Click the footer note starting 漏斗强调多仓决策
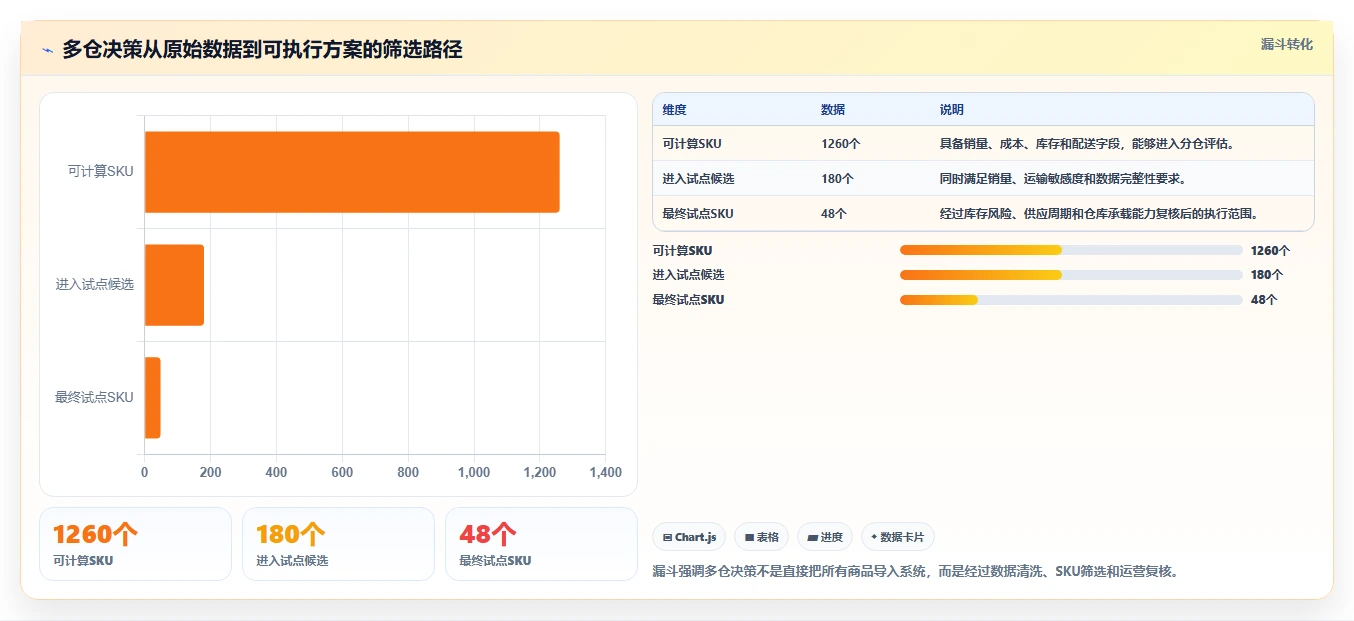Viewport: 1354px width, 621px height. [915, 572]
